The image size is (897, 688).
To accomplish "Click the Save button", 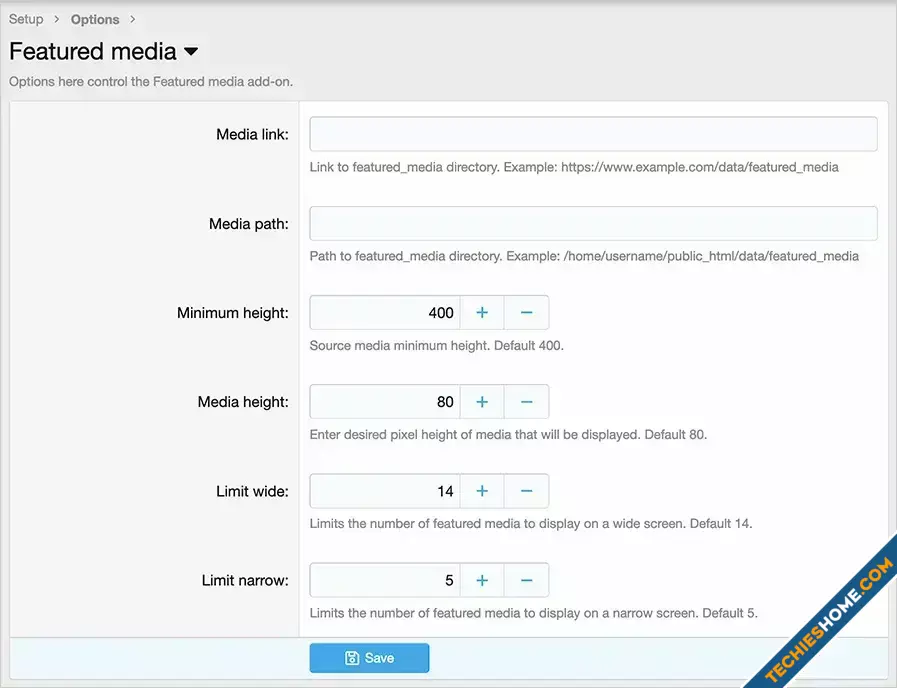I will tap(369, 658).
